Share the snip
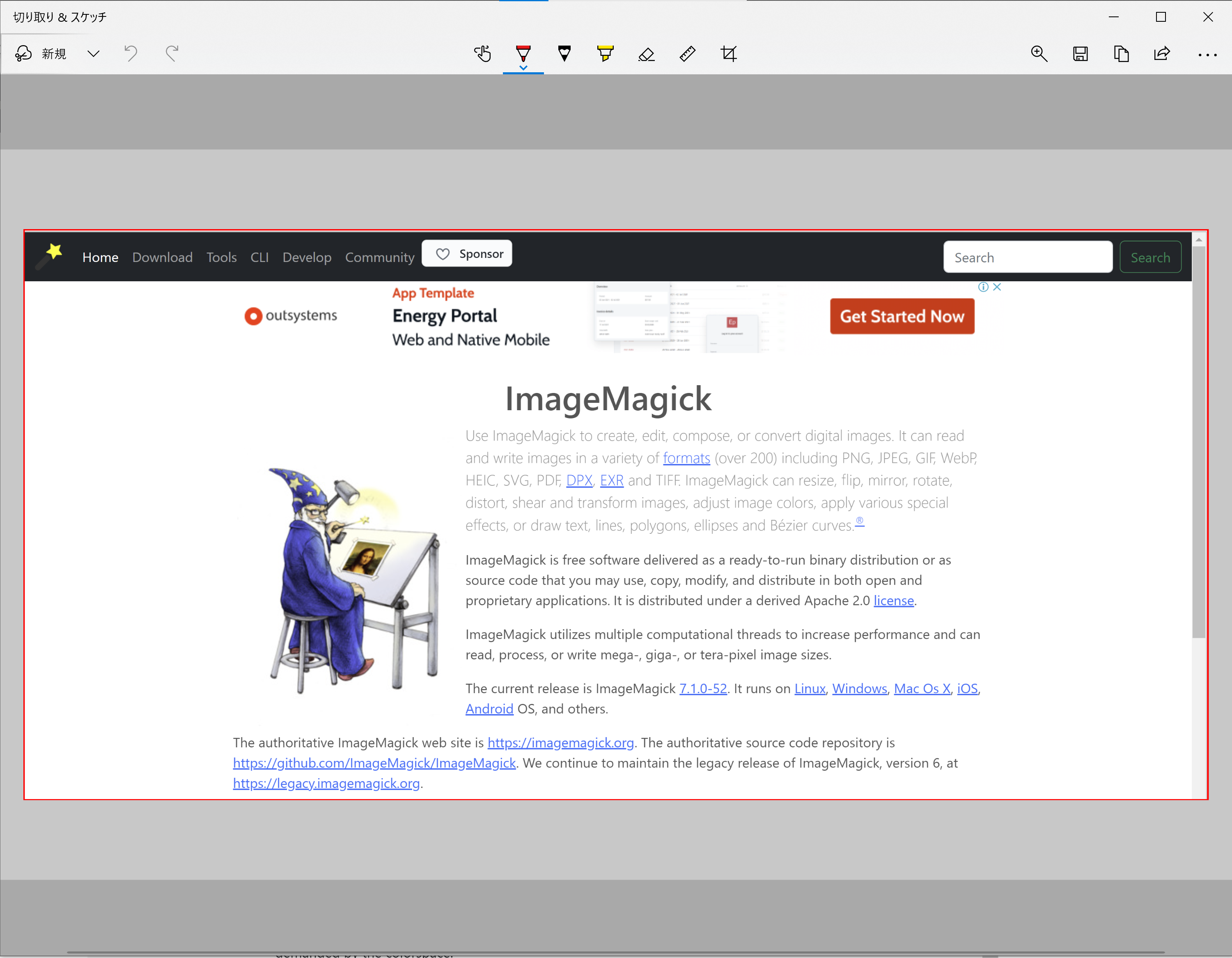1232x958 pixels. point(1163,54)
